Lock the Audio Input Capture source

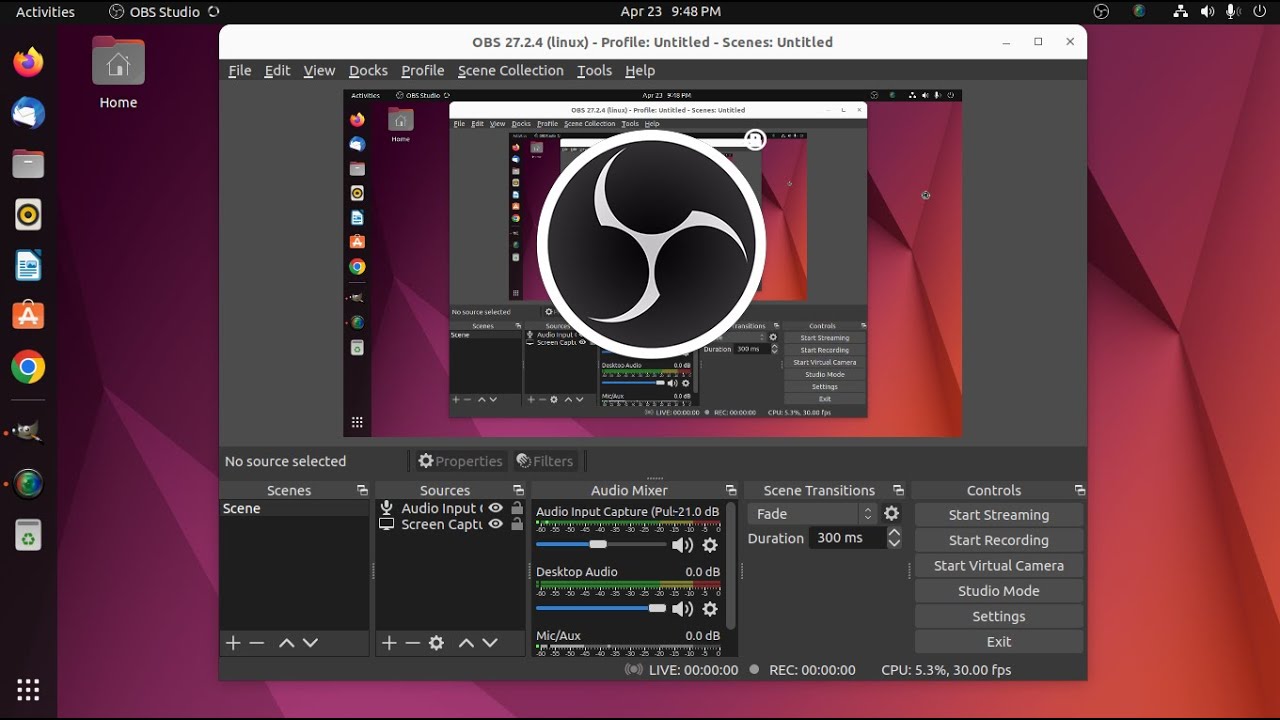(x=517, y=508)
